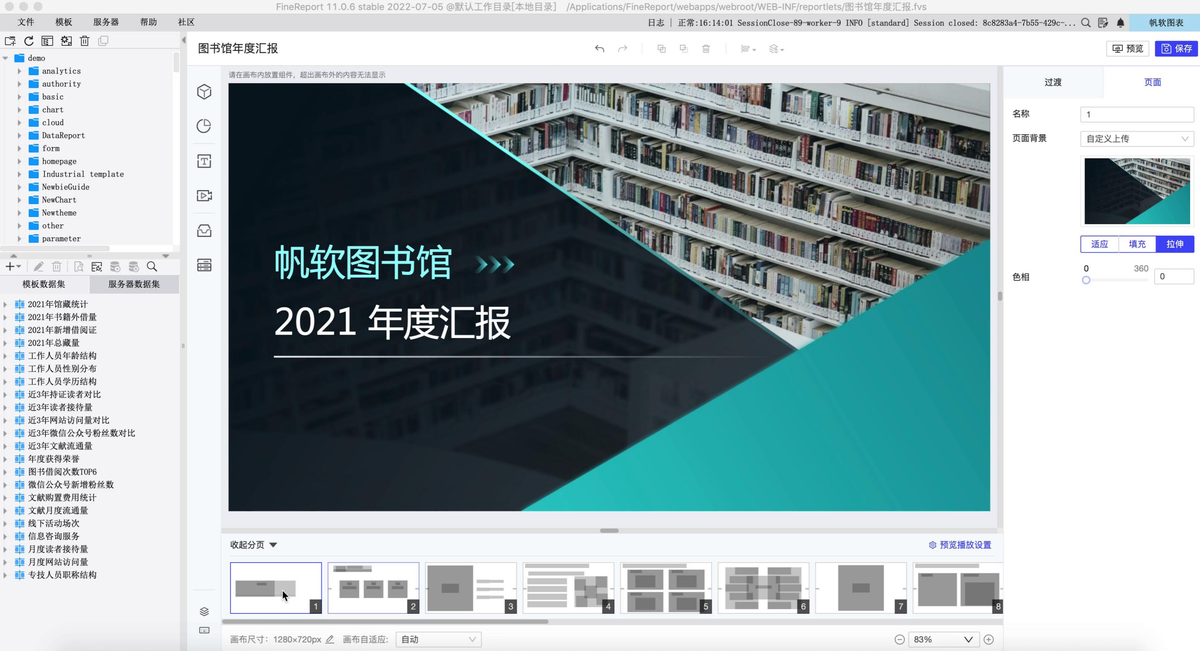Redo the canvas action
1200x651 pixels.
pyautogui.click(x=622, y=48)
